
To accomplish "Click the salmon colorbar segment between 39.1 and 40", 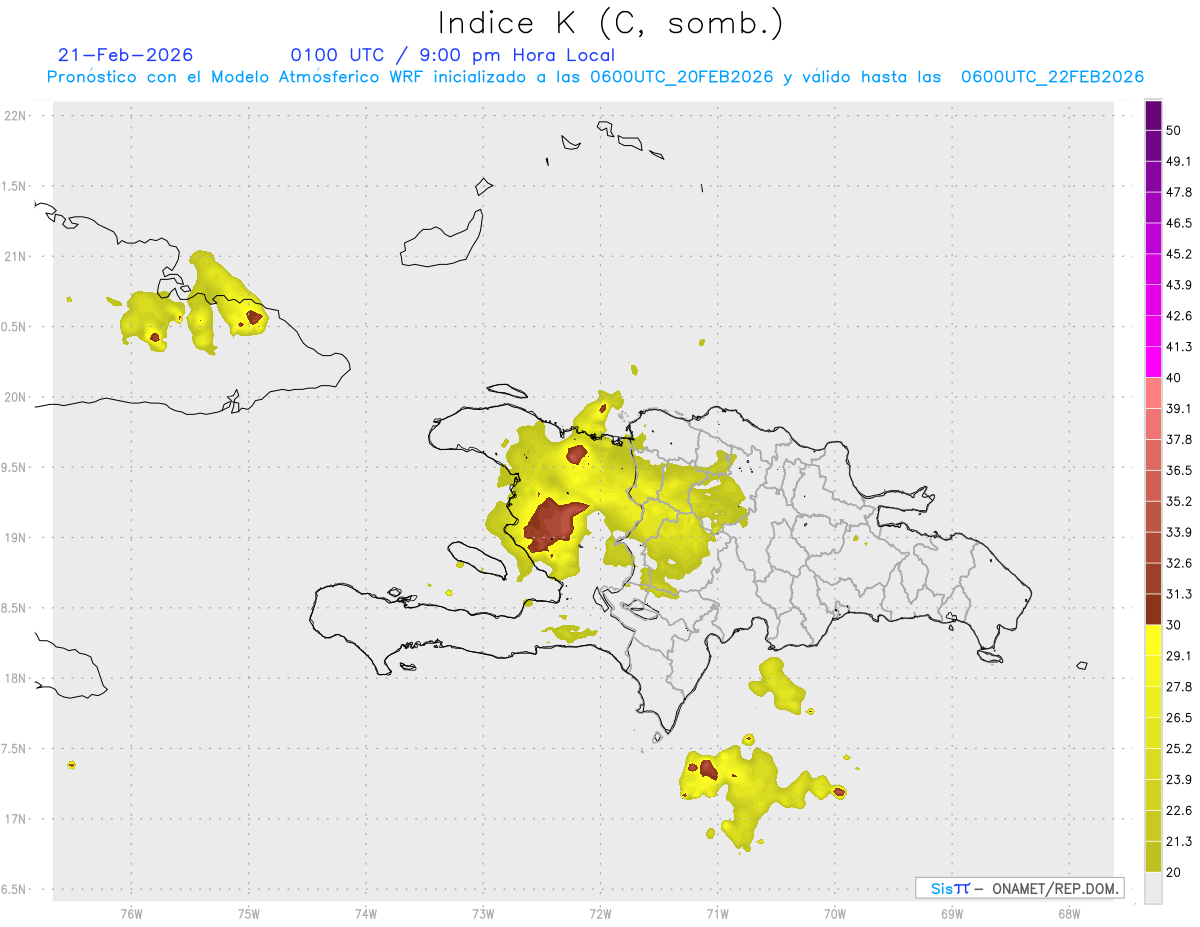I will point(1154,393).
